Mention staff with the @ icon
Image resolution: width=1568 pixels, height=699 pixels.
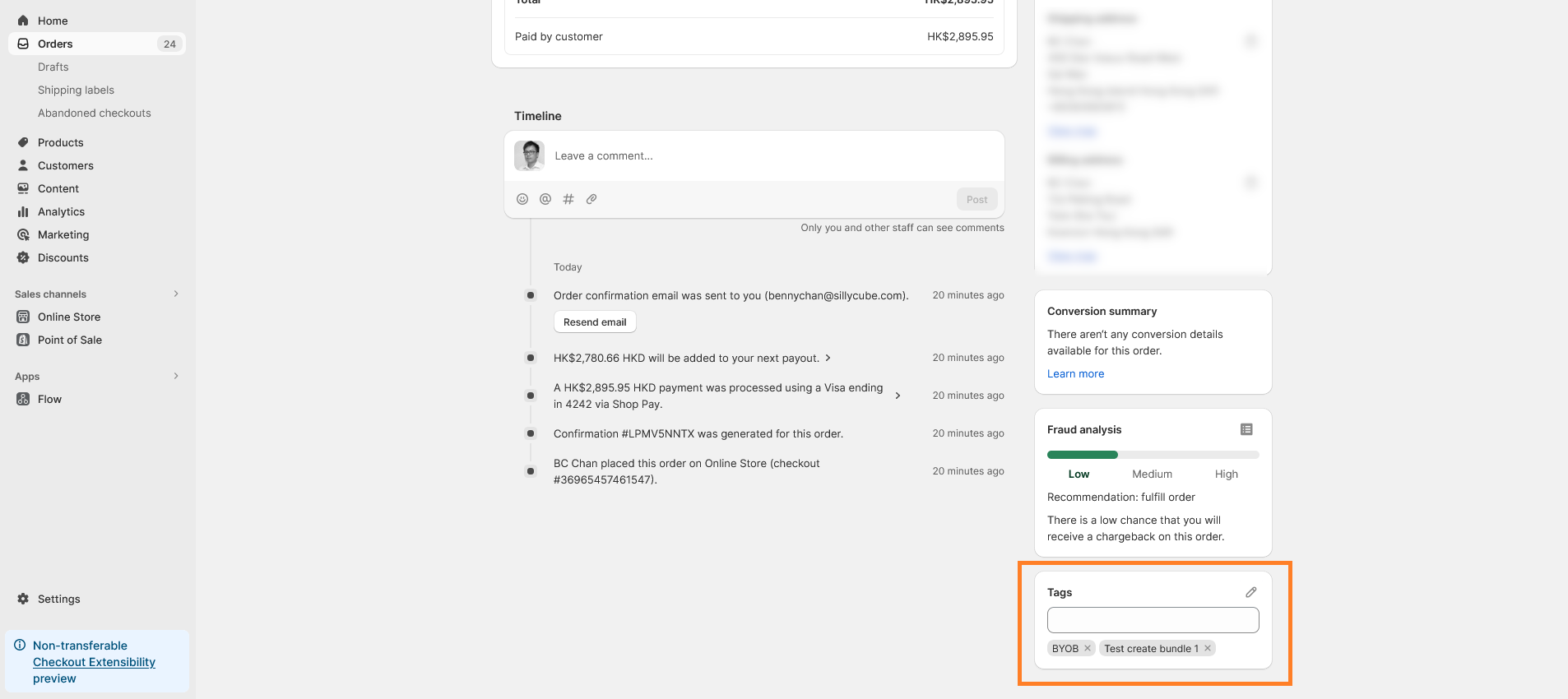(545, 199)
